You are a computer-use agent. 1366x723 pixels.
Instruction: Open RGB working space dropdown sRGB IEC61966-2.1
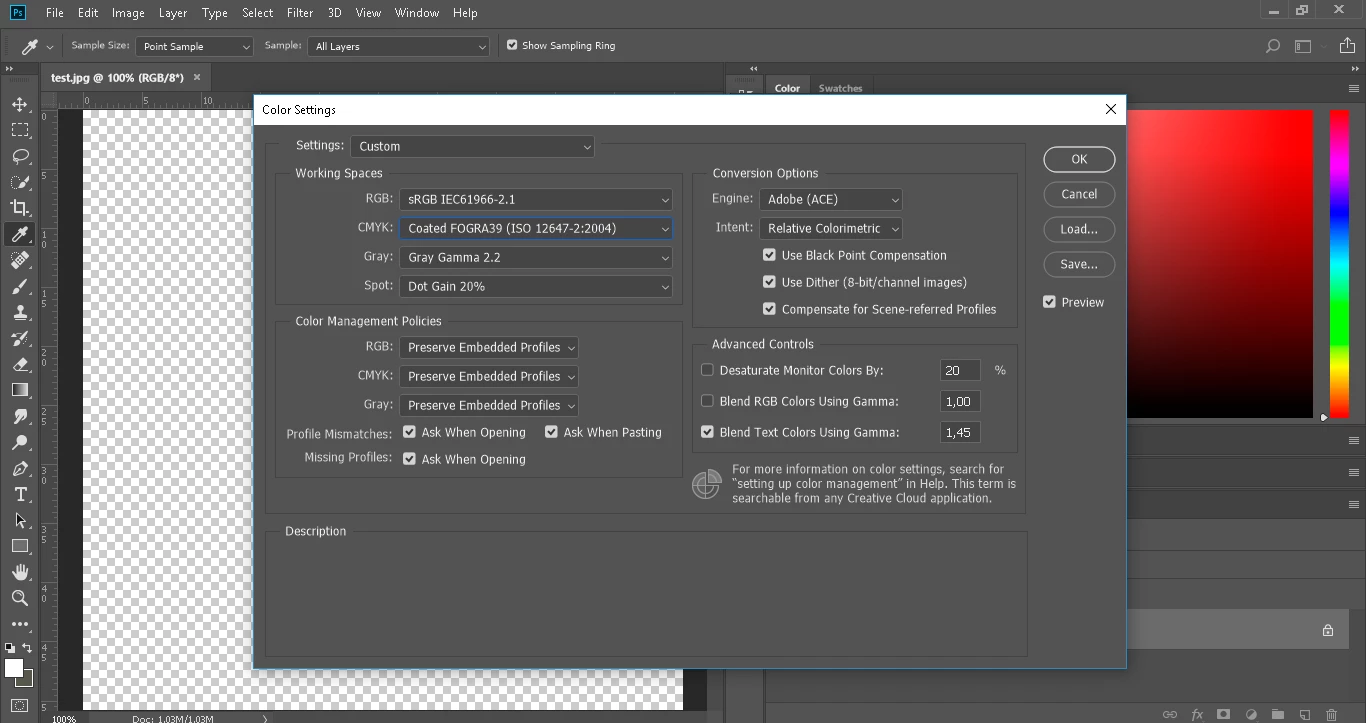tap(536, 199)
